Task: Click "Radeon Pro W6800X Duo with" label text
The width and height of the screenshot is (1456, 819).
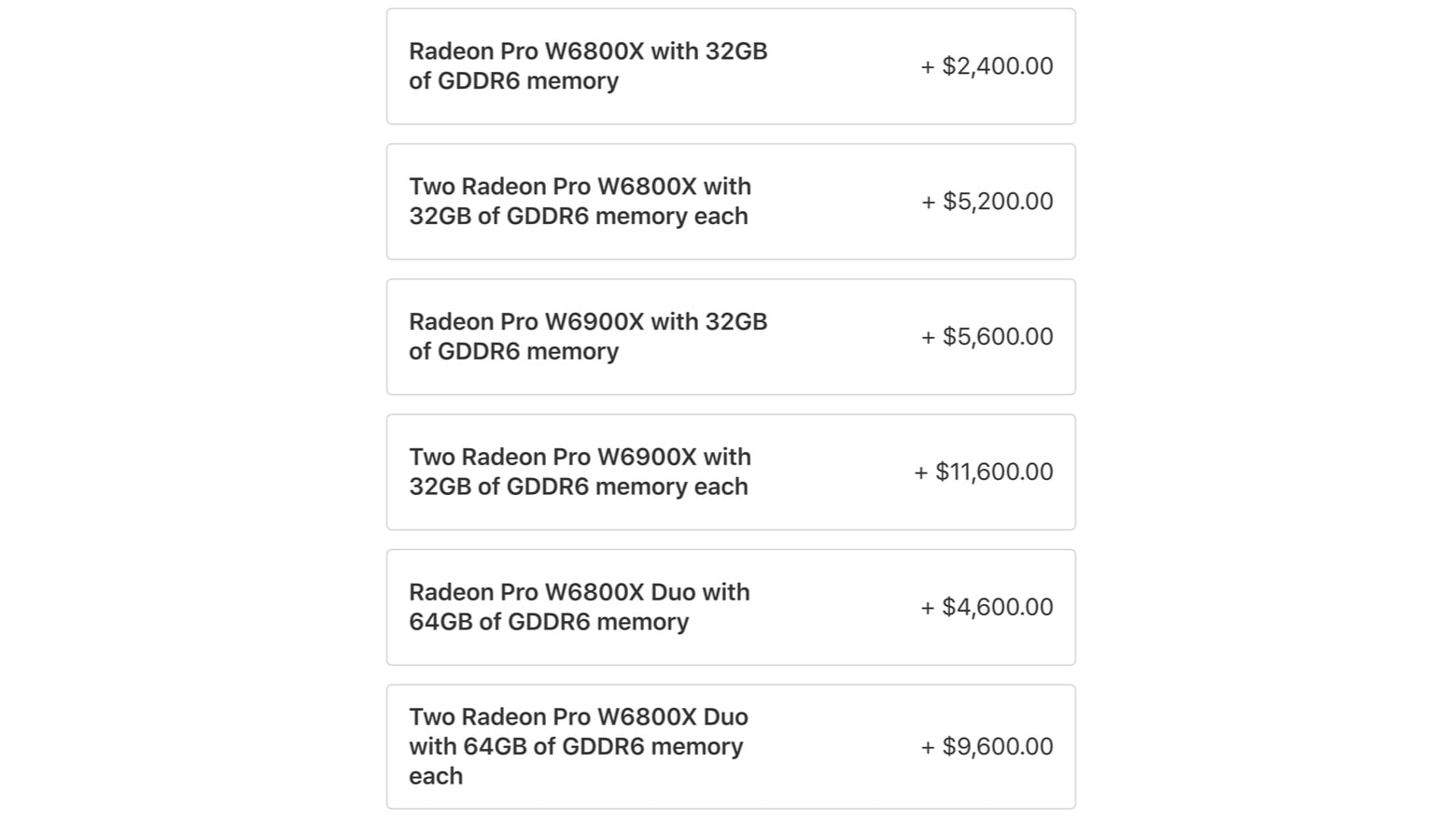Action: [579, 592]
